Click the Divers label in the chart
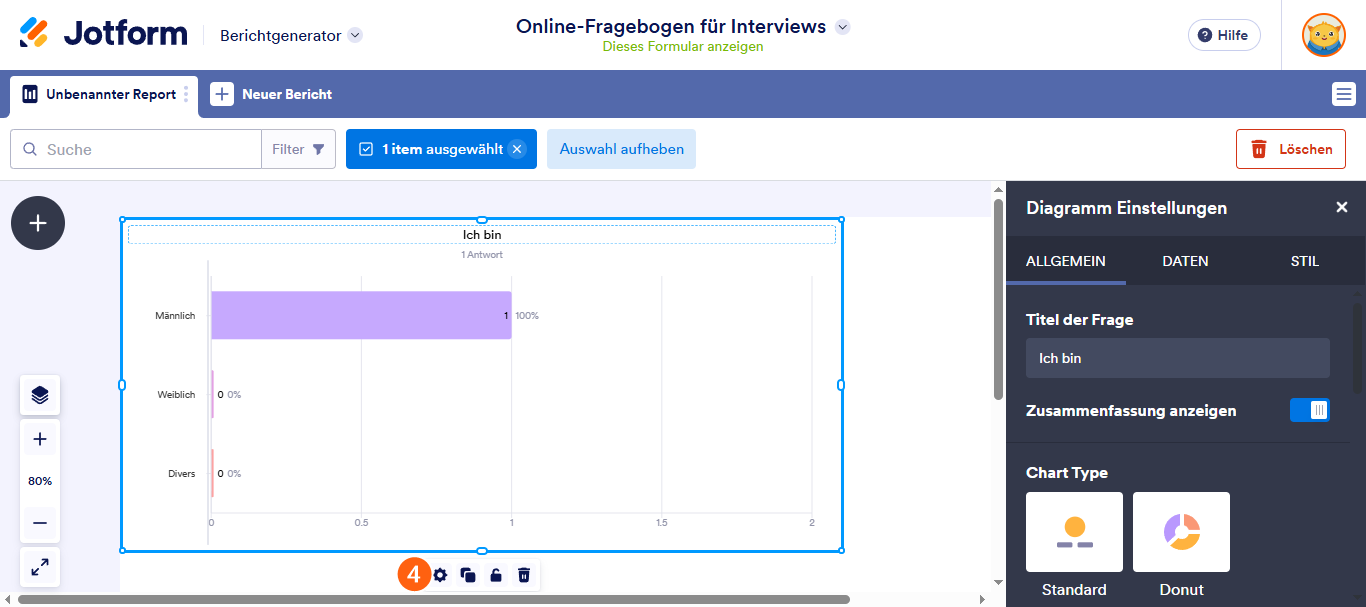Viewport: 1366px width, 607px height. 181,474
